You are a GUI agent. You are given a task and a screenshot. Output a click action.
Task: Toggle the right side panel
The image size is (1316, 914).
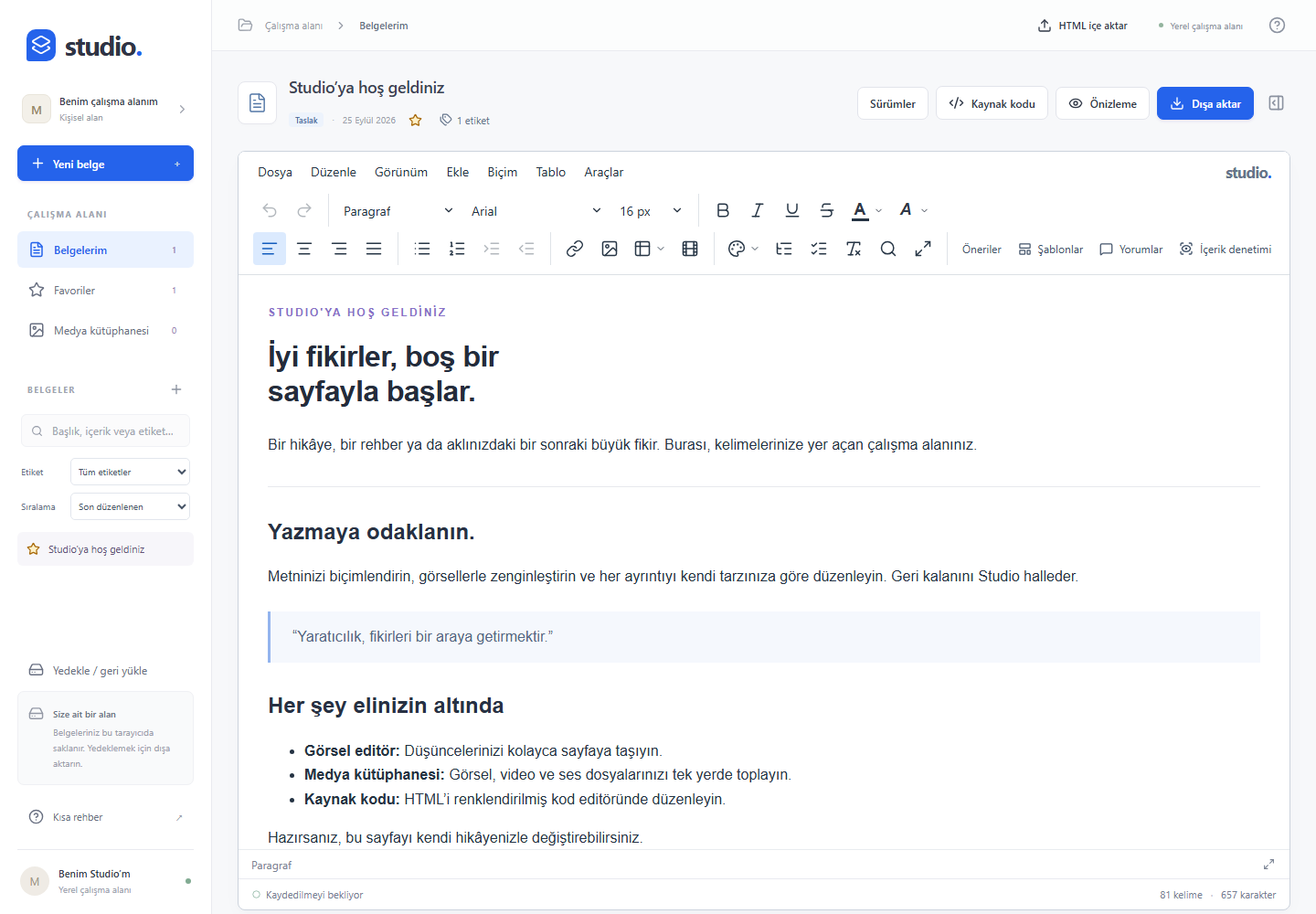(x=1277, y=103)
